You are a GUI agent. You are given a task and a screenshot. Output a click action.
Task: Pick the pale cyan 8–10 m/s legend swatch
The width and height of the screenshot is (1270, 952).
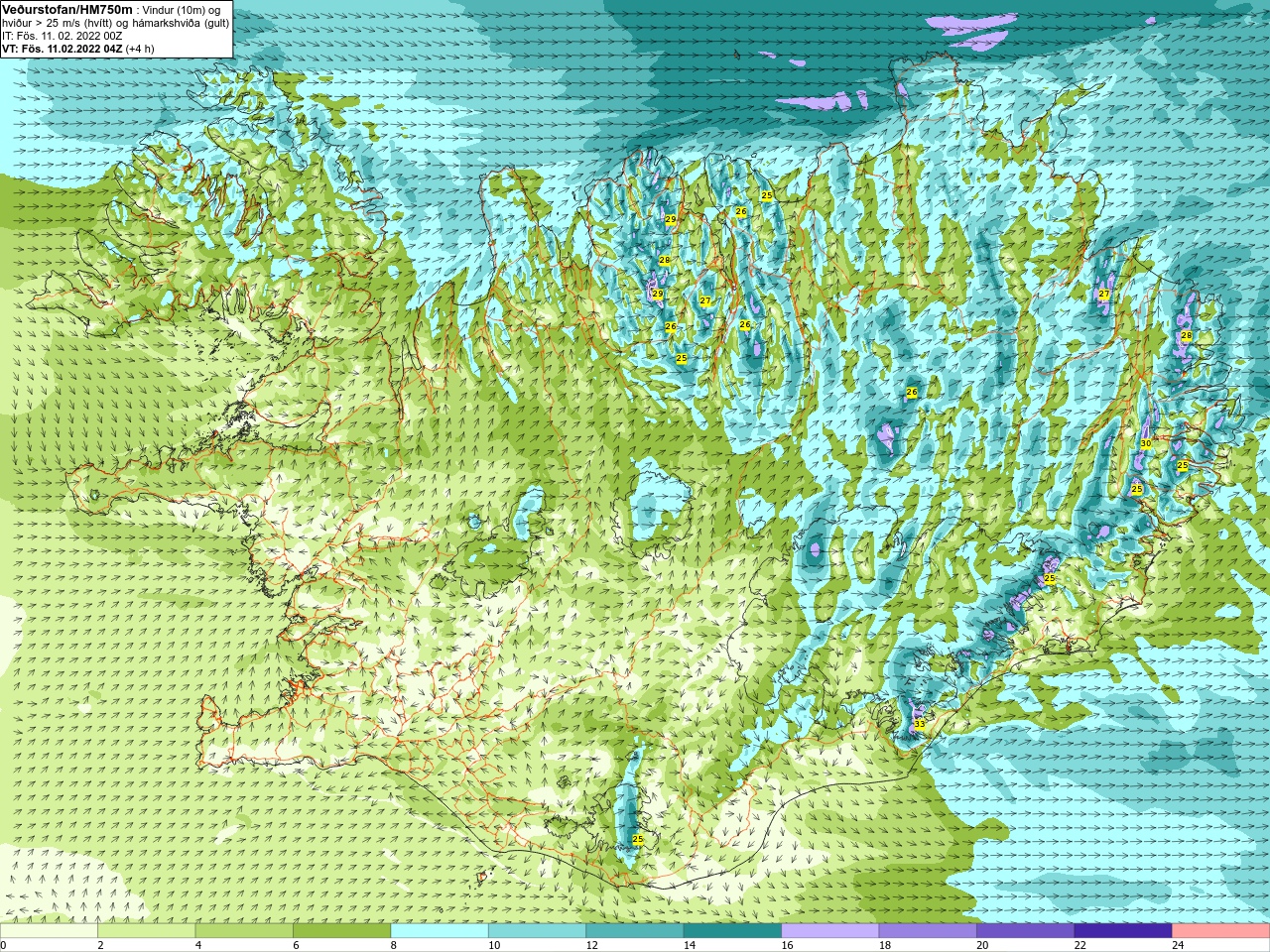(440, 930)
